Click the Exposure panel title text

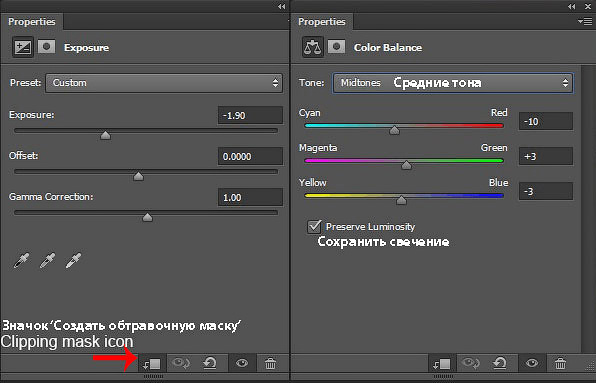[x=86, y=47]
